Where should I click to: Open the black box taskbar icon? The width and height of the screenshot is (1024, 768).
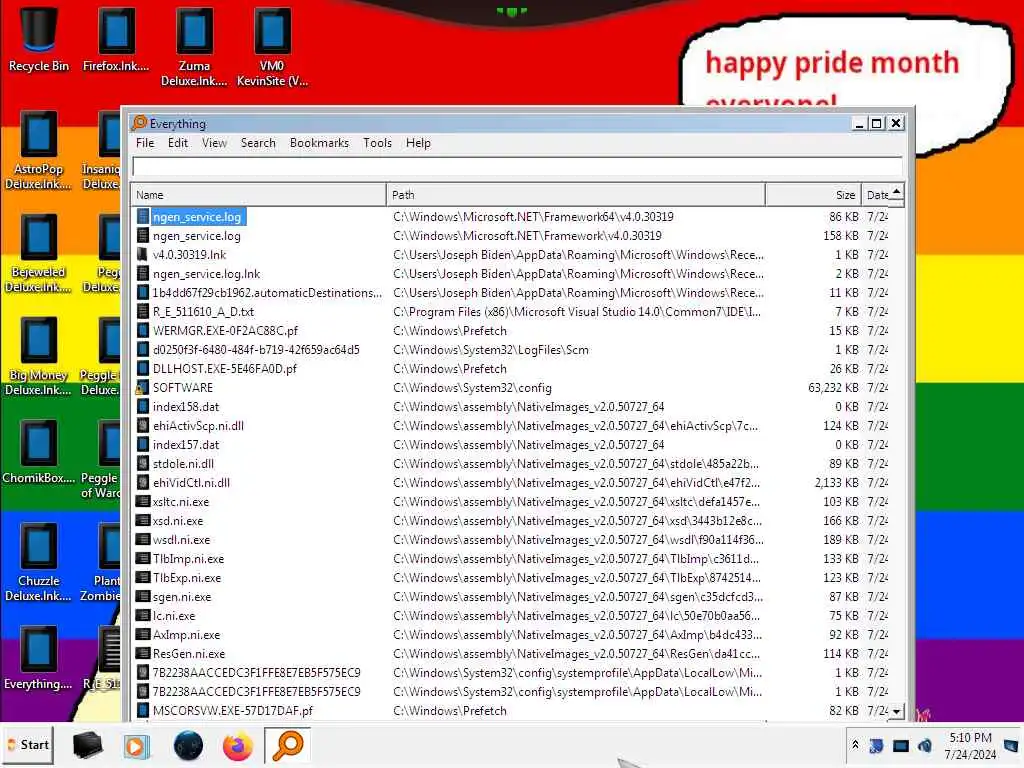click(87, 745)
